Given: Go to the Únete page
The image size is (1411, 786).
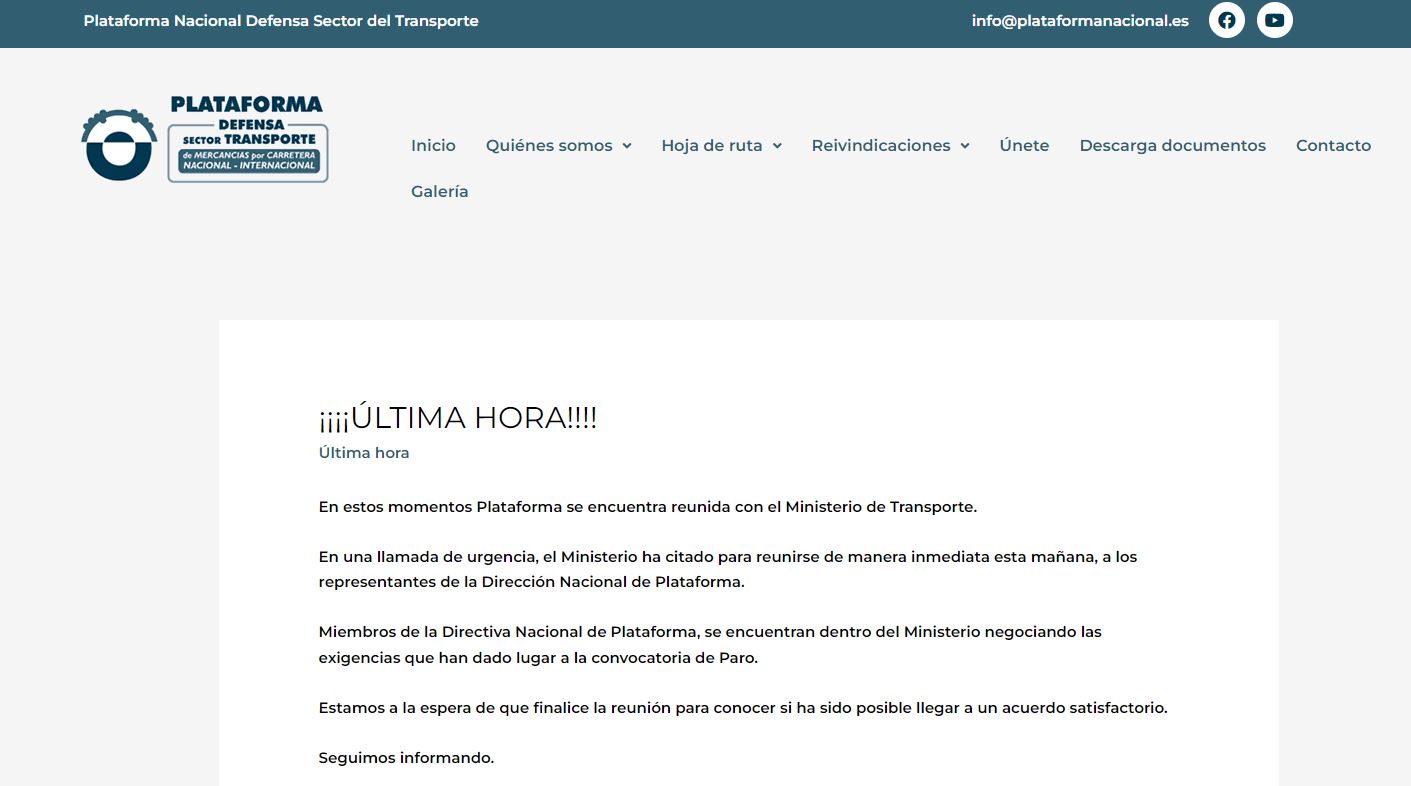Looking at the screenshot, I should point(1024,145).
